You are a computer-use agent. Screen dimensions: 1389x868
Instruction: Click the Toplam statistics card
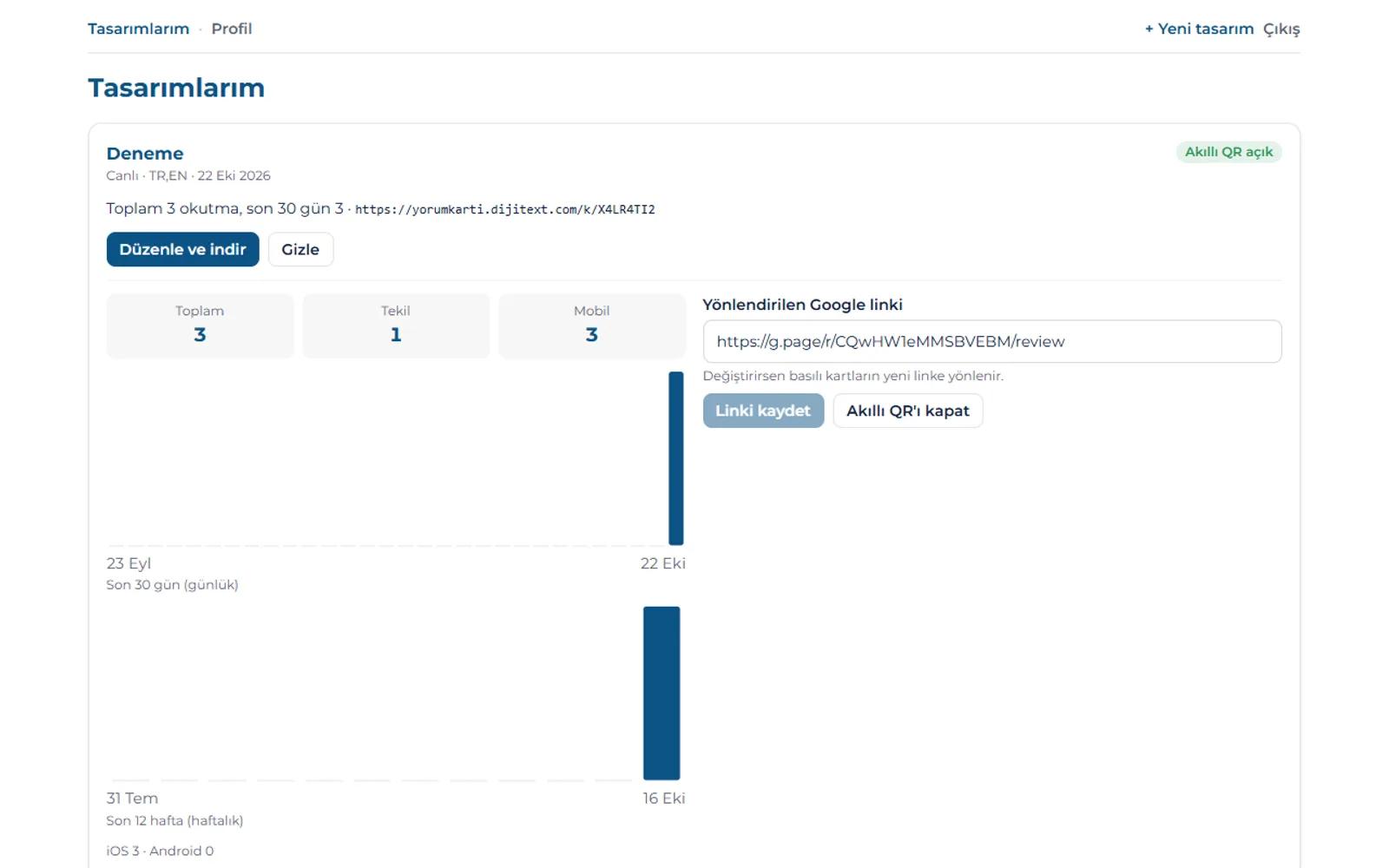(200, 325)
